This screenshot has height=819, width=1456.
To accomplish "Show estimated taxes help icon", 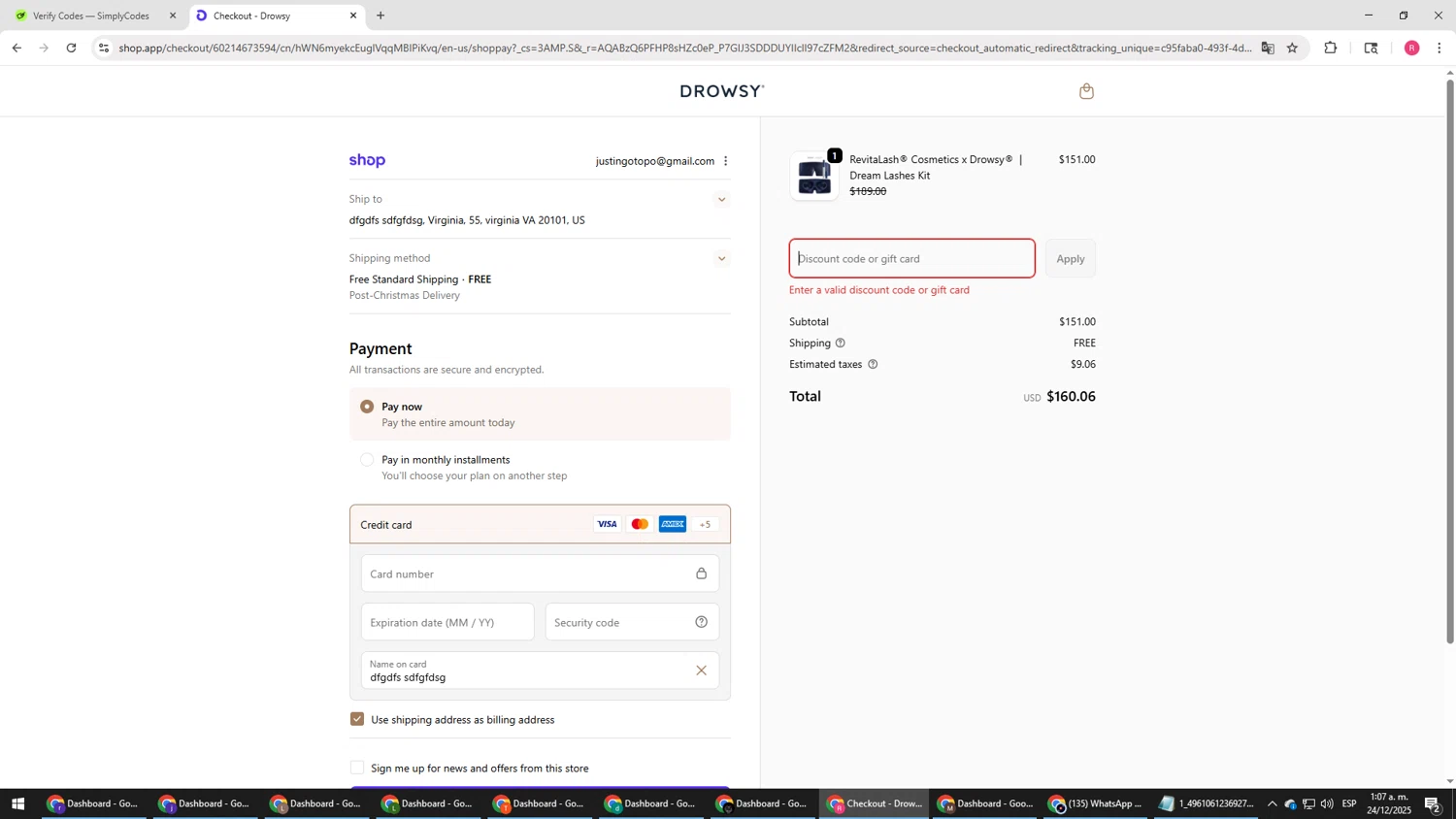I will (x=873, y=365).
